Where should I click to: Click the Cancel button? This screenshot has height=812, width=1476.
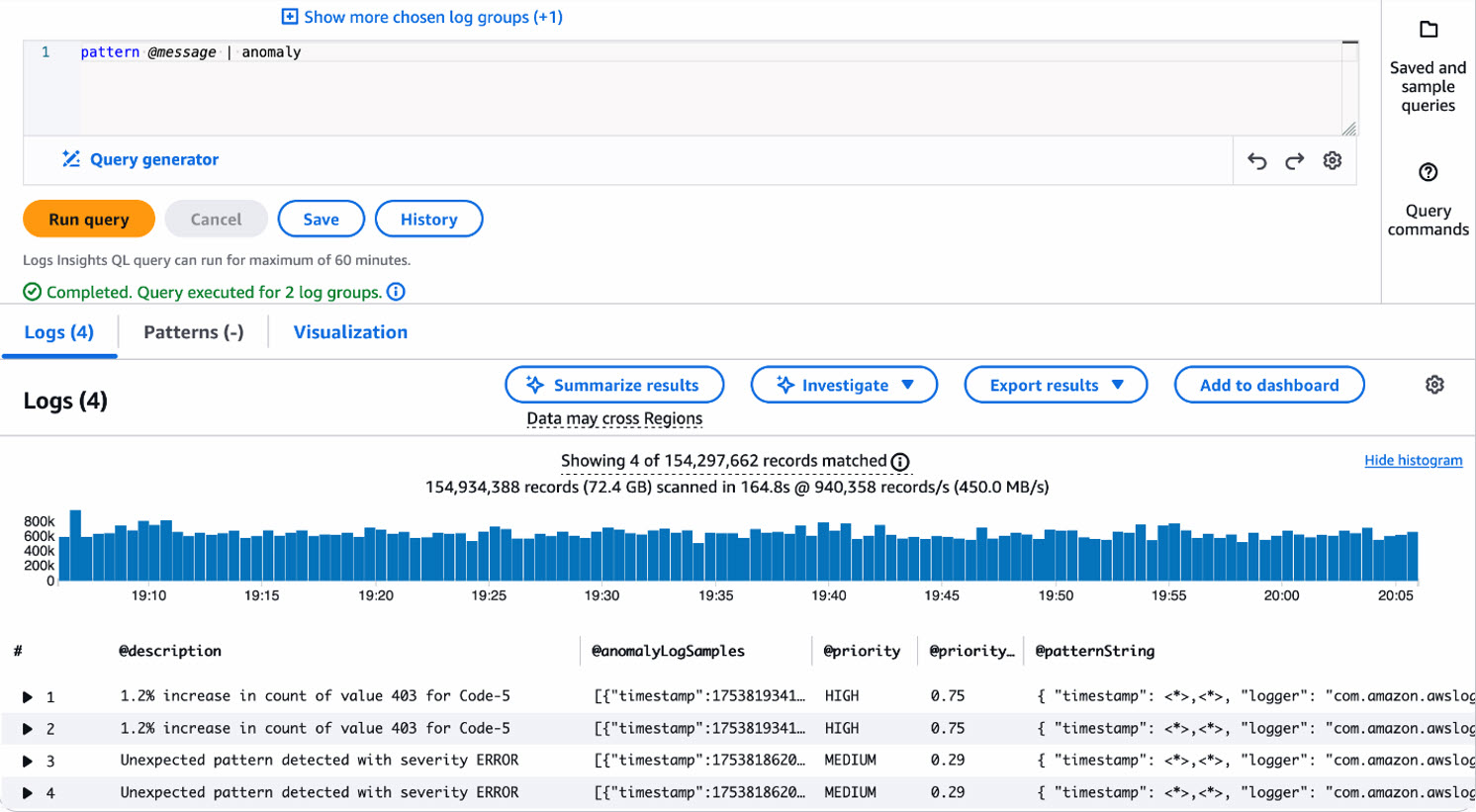tap(216, 220)
